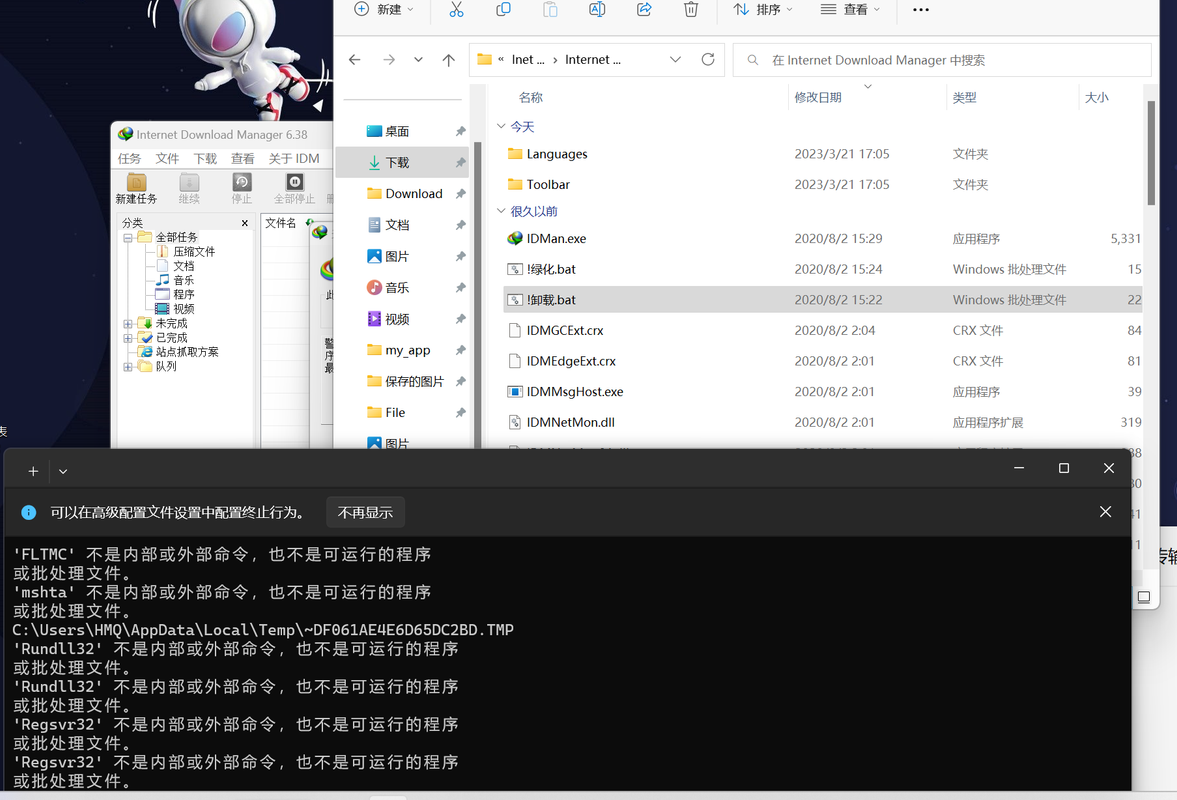Expand 未完成 tree node in IDM

pos(128,324)
